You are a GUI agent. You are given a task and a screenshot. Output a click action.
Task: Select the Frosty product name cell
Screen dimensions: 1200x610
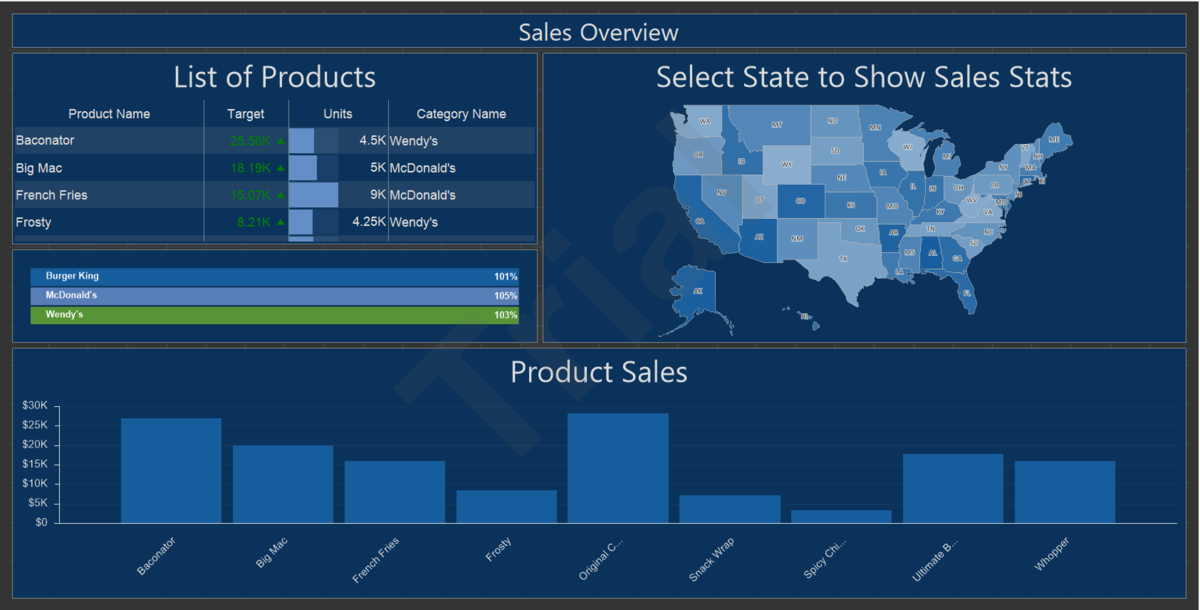coord(109,222)
